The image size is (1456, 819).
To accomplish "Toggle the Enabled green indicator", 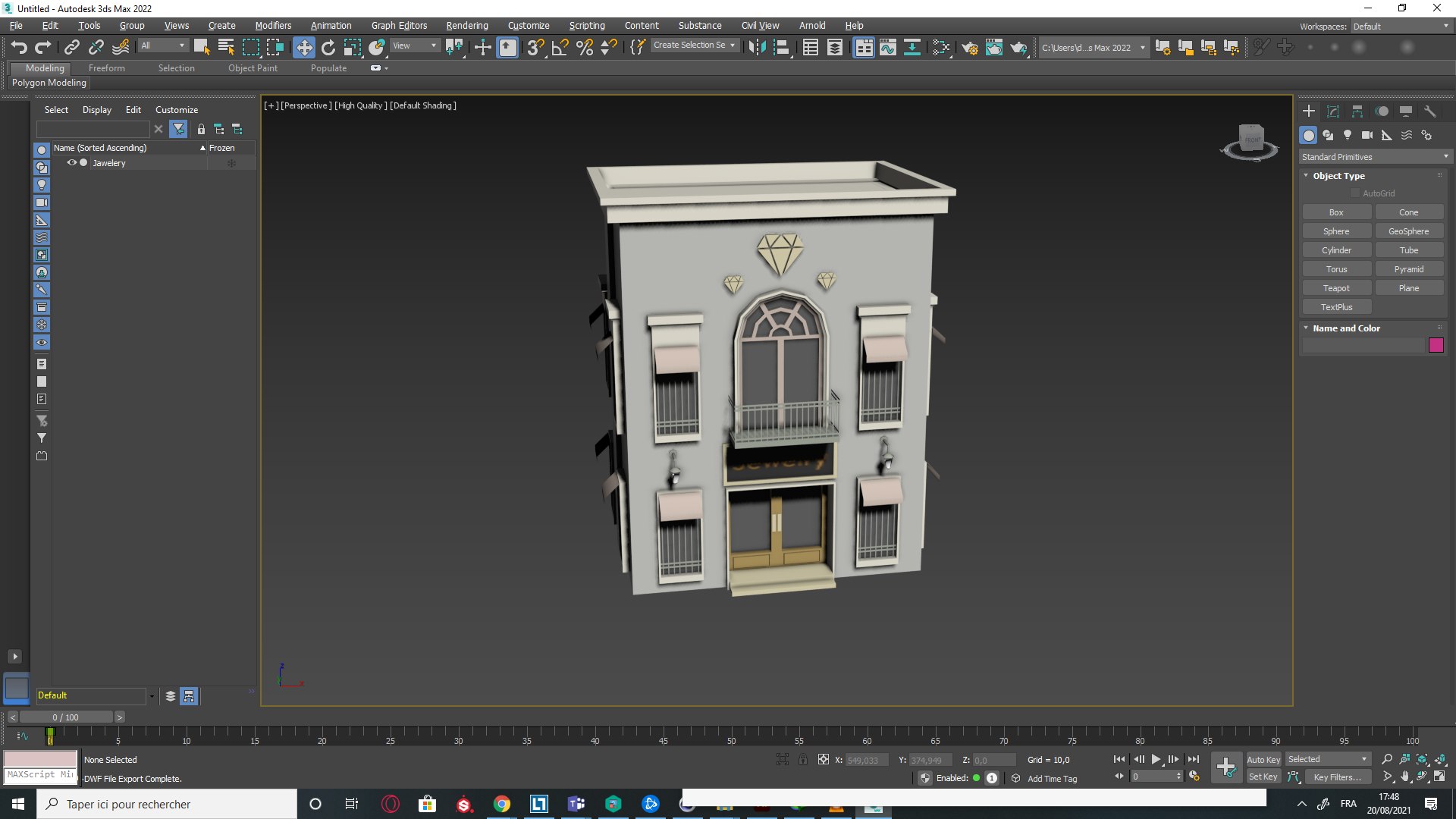I will 977,778.
